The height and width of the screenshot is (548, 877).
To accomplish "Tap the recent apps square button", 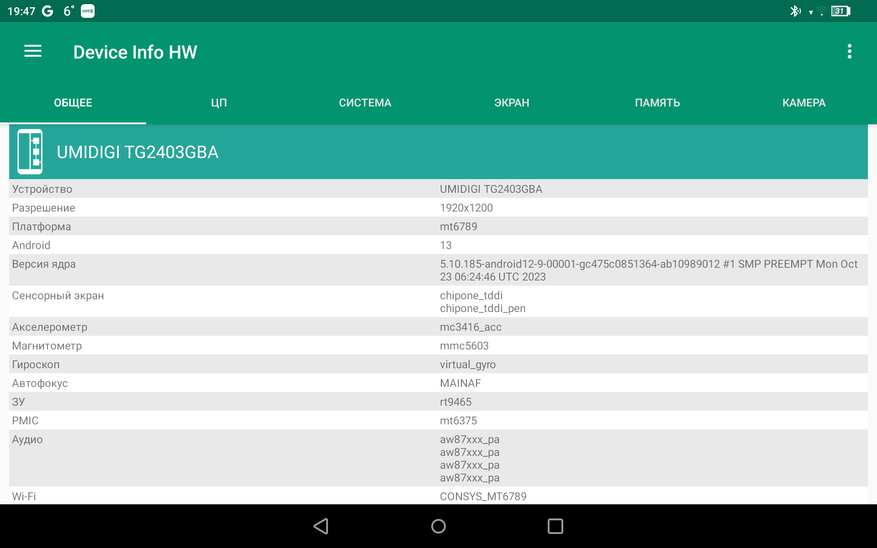I will 555,526.
